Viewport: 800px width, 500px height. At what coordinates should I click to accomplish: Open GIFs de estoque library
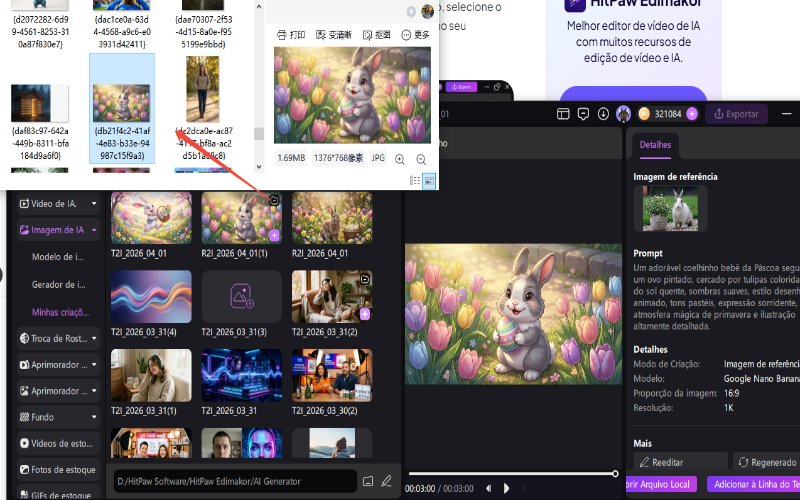(x=58, y=494)
